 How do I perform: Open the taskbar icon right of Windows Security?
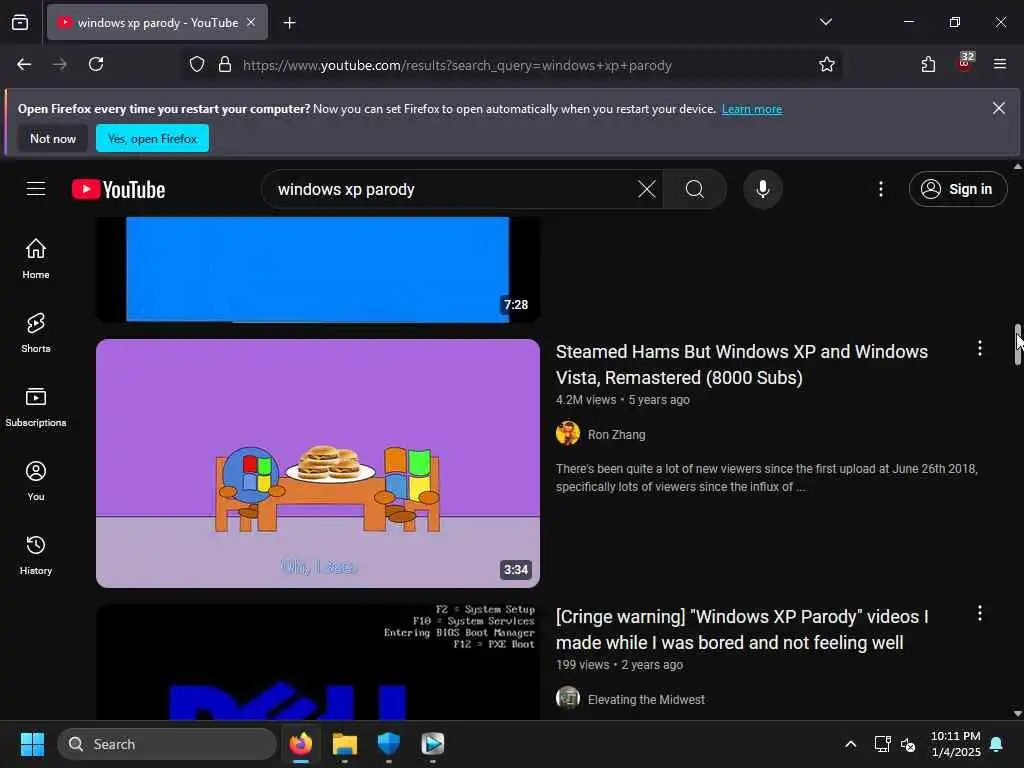pos(432,744)
